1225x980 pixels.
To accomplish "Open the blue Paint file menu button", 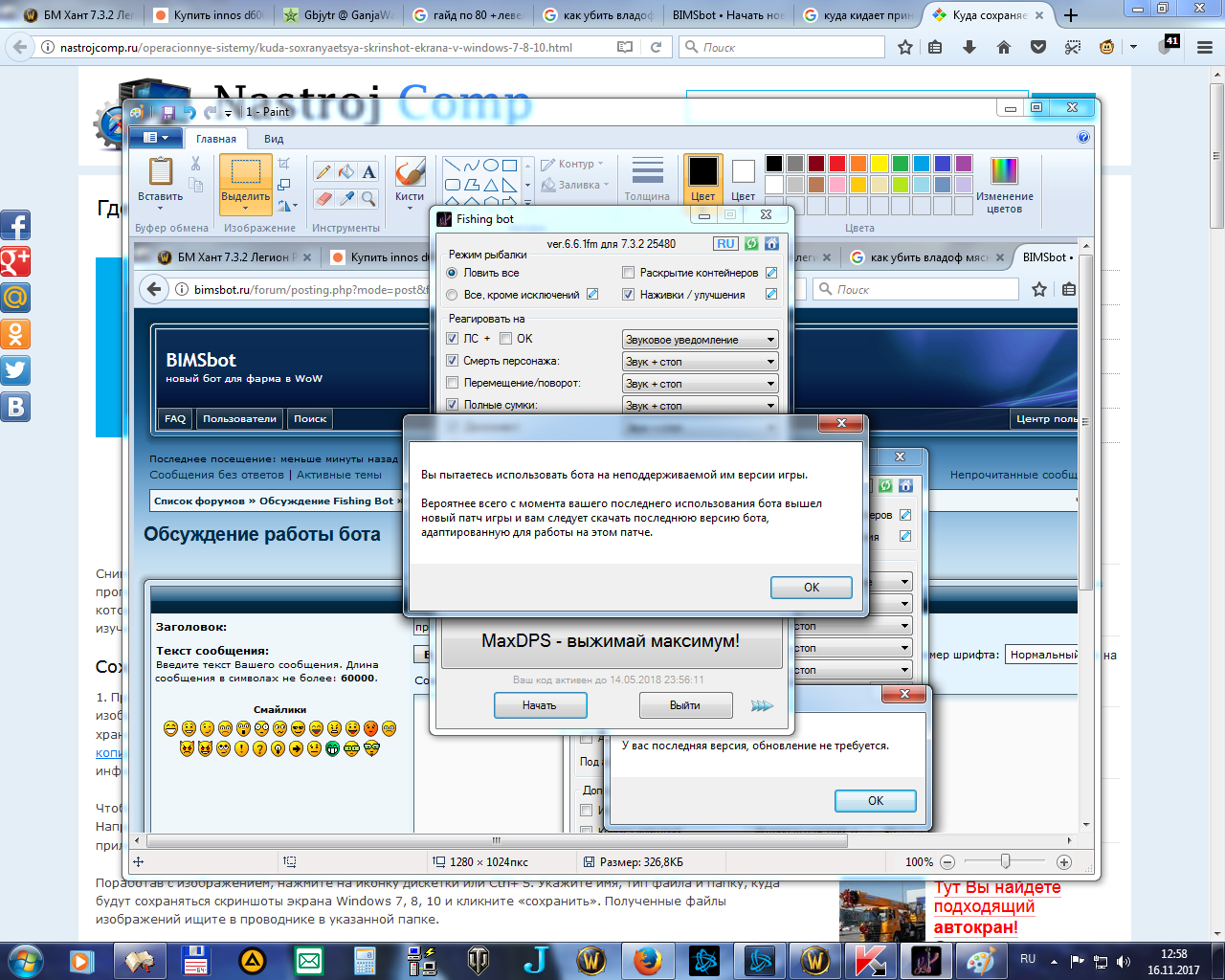I will pyautogui.click(x=156, y=138).
